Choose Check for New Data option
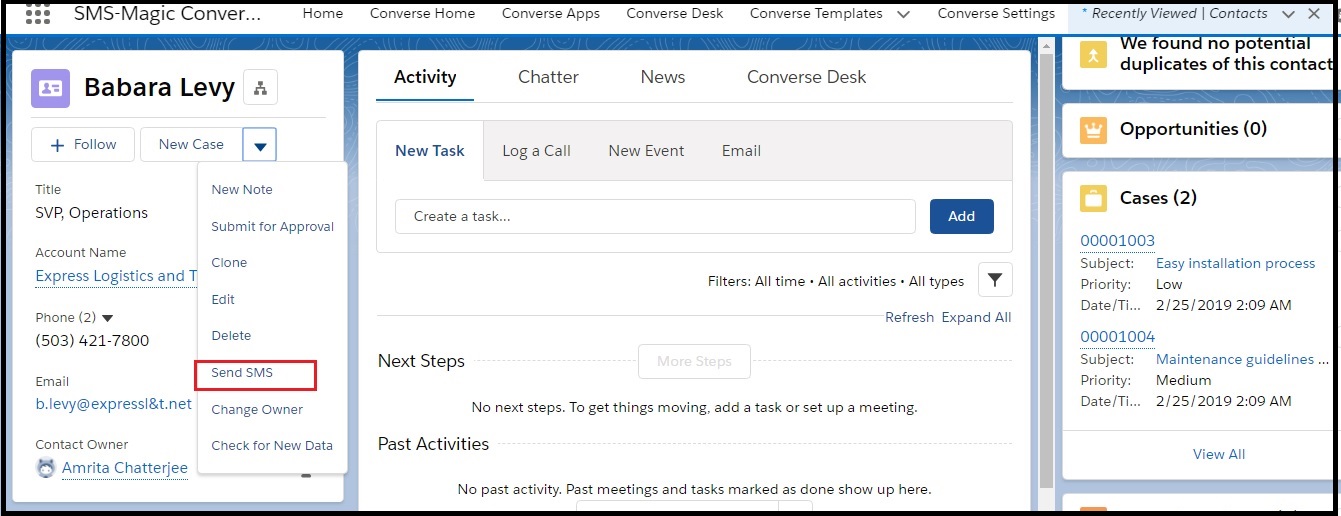The image size is (1341, 516). [272, 445]
